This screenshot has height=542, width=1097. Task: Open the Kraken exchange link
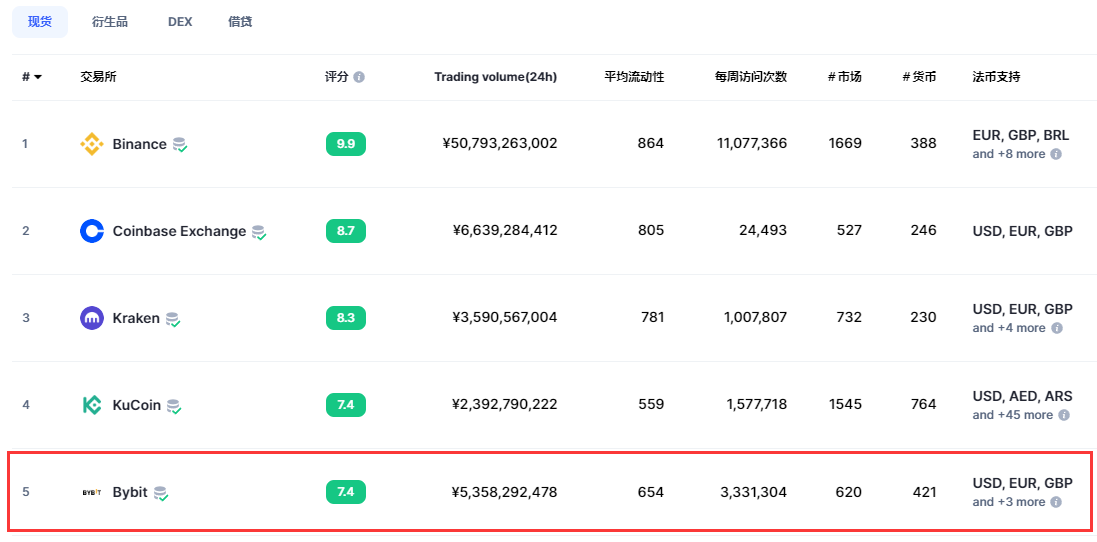click(x=136, y=318)
